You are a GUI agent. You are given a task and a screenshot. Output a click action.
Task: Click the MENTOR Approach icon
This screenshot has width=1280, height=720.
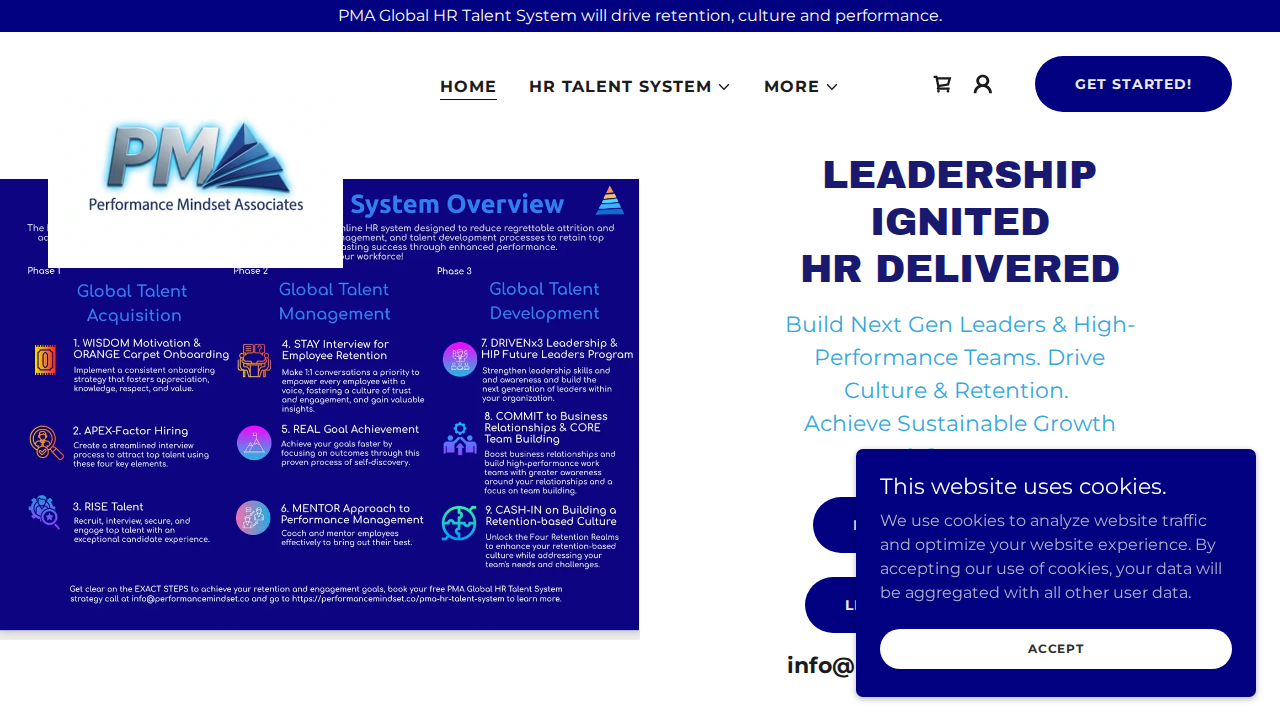point(253,518)
